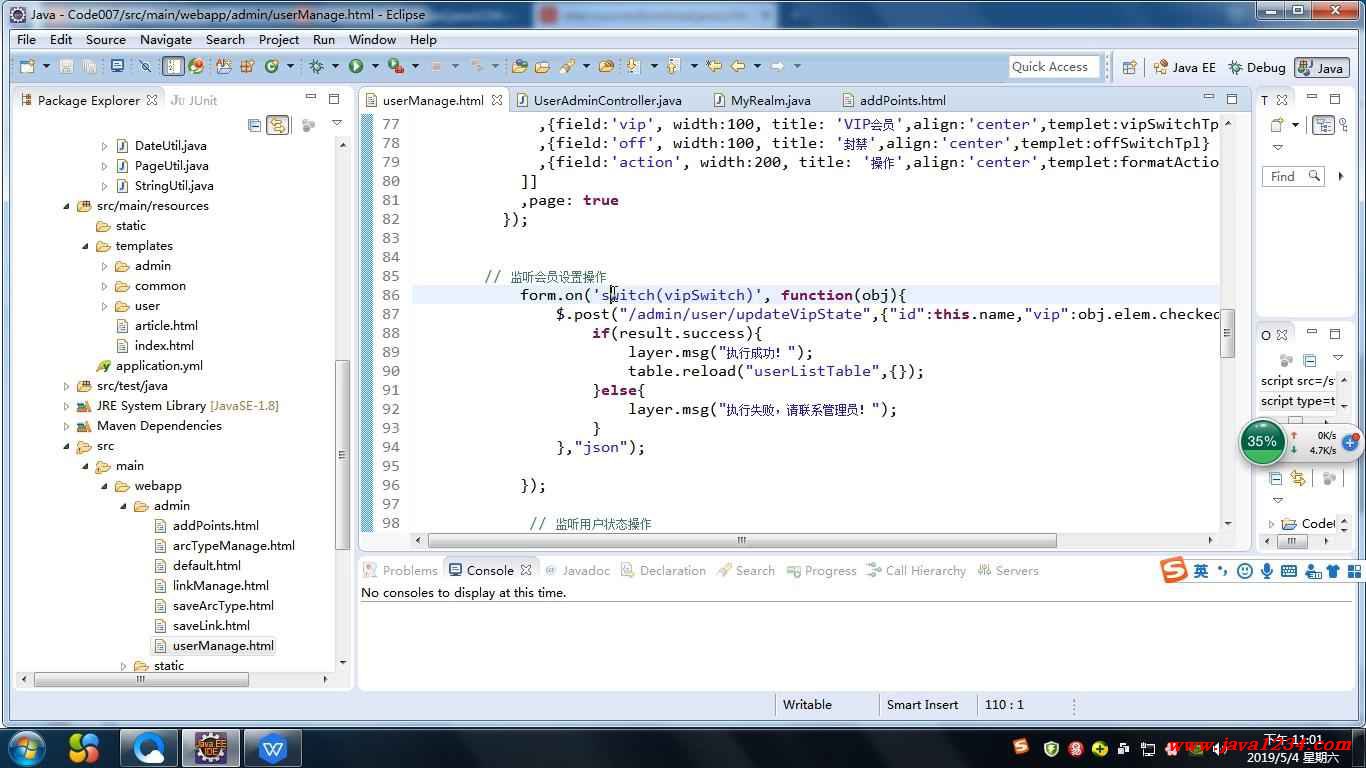Click the Last Edit Location arrow icon
Viewport: 1366px width, 768px height.
pos(713,66)
